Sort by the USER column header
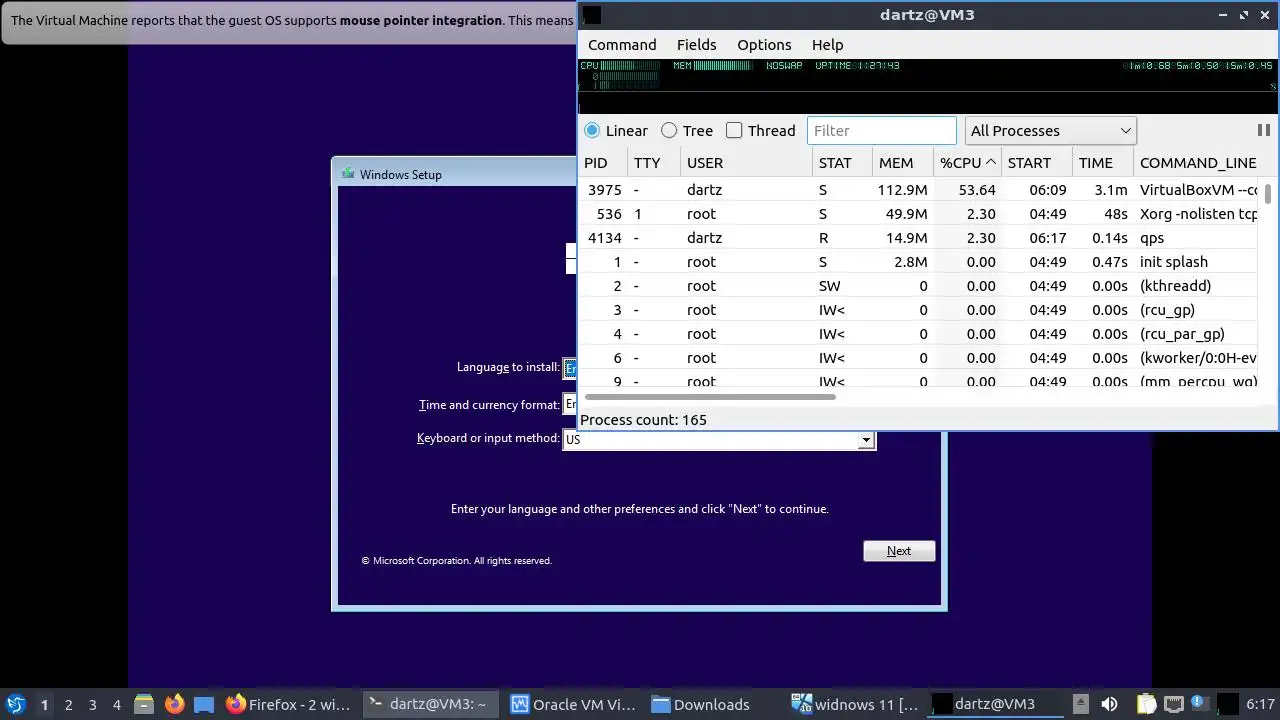The width and height of the screenshot is (1280, 720). click(x=746, y=162)
